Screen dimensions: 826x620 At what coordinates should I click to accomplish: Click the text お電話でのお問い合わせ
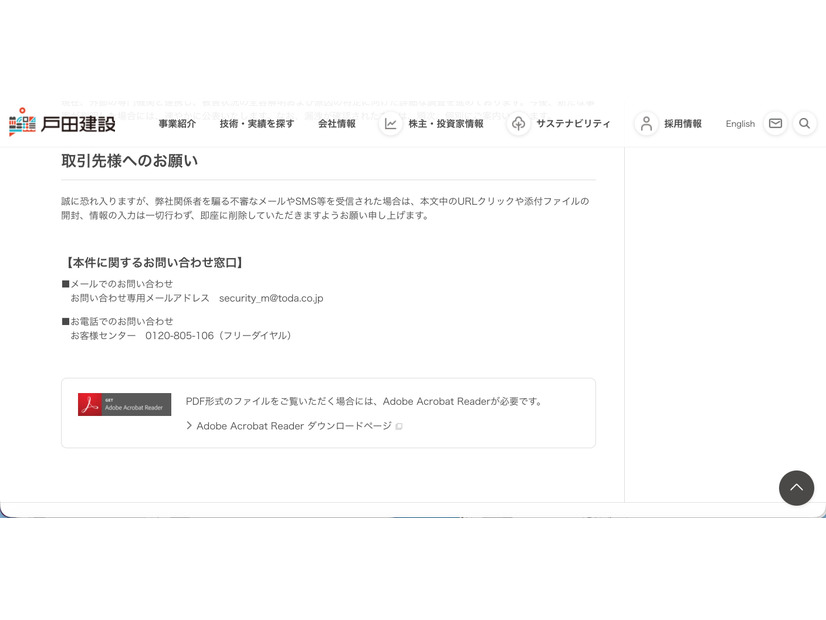pos(122,321)
